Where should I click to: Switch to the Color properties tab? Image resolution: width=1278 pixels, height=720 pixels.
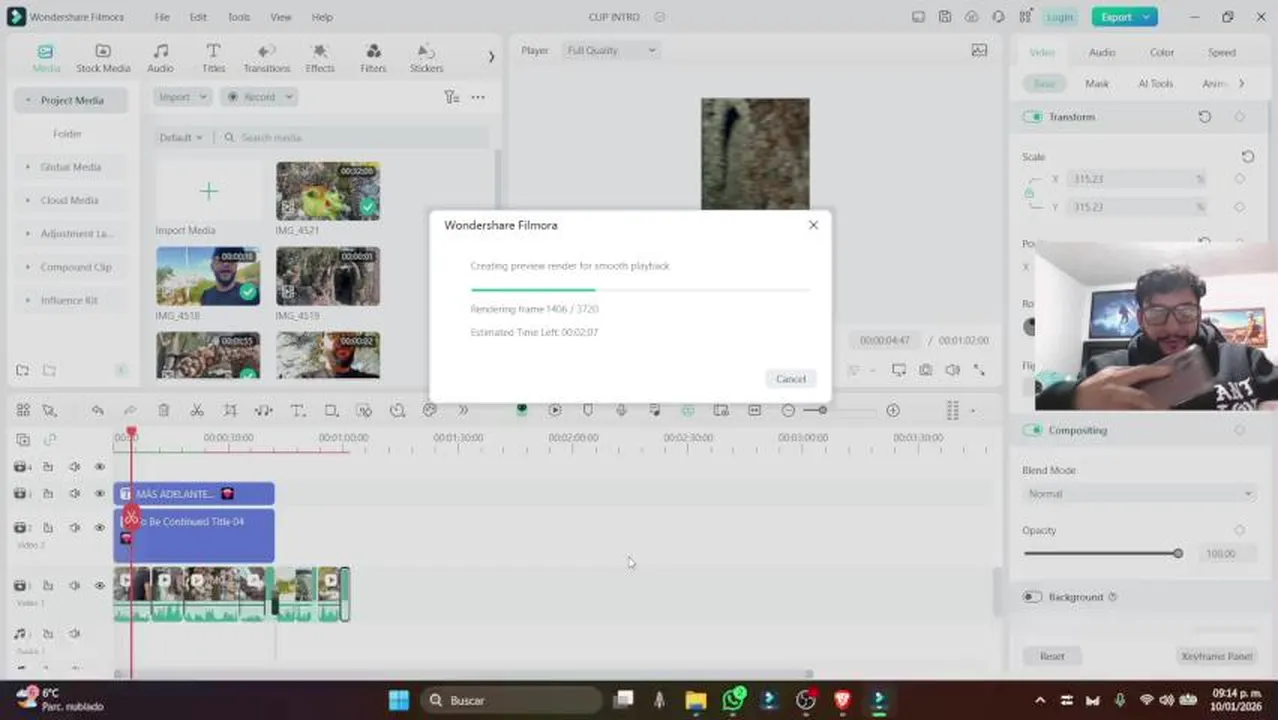click(1162, 52)
